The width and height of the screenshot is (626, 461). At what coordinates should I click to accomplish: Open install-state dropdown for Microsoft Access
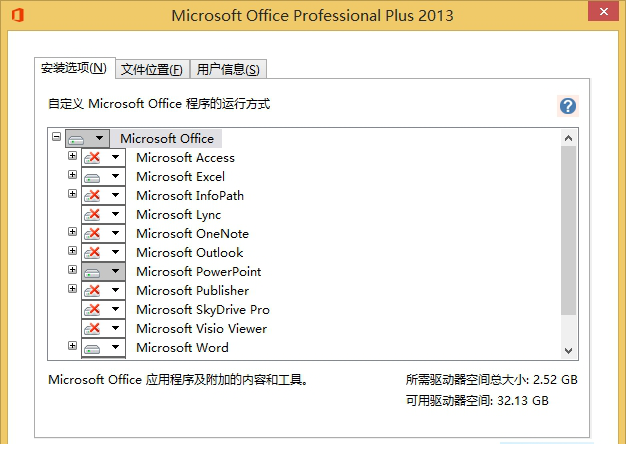pos(103,157)
